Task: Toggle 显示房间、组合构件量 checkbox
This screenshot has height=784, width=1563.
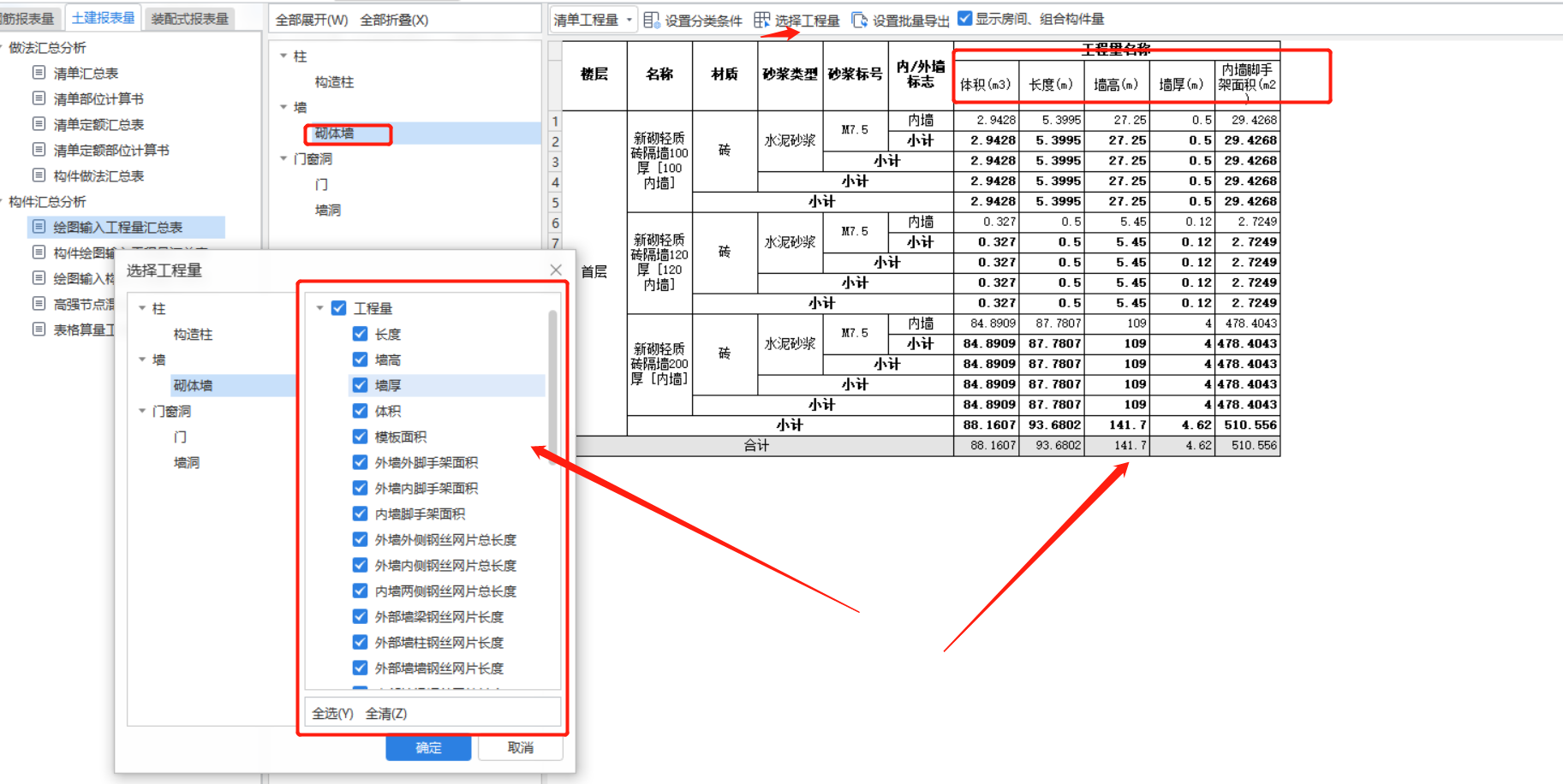Action: pos(965,19)
